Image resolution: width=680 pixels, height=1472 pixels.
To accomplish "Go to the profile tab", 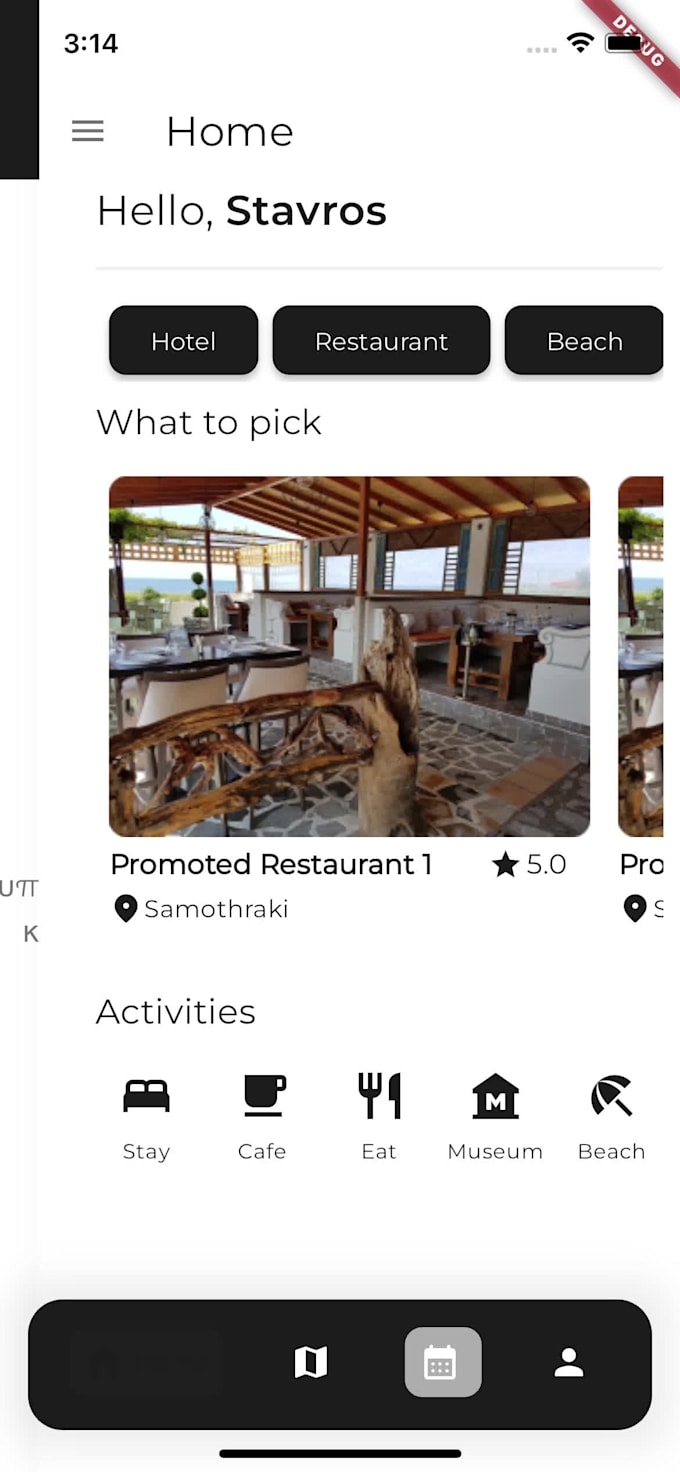I will pos(569,1362).
